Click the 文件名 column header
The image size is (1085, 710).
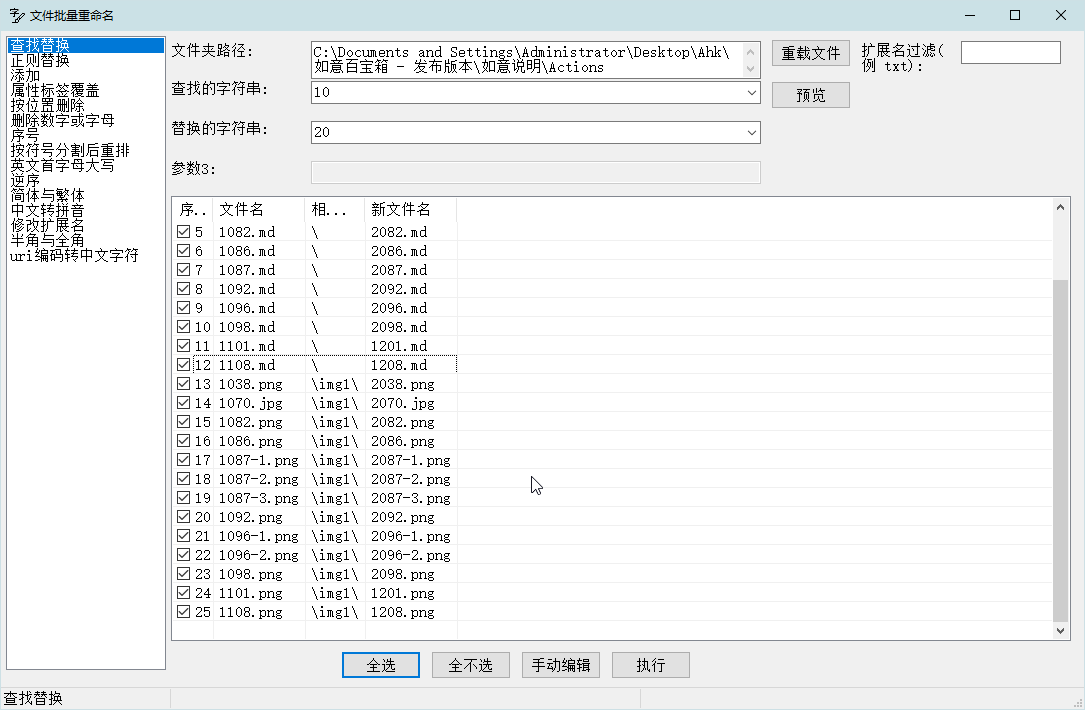tap(259, 210)
